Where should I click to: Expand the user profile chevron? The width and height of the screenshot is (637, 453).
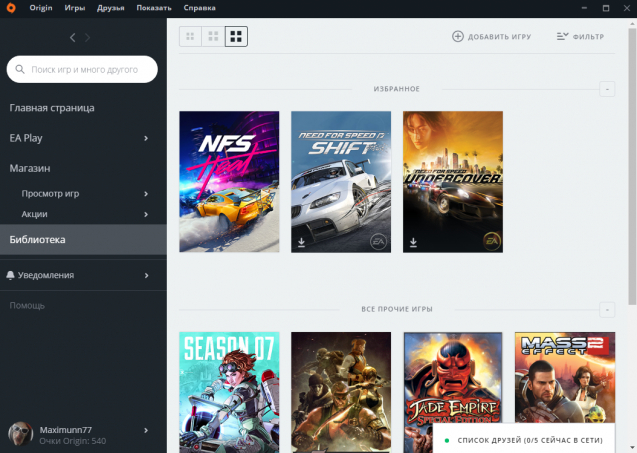(x=146, y=430)
